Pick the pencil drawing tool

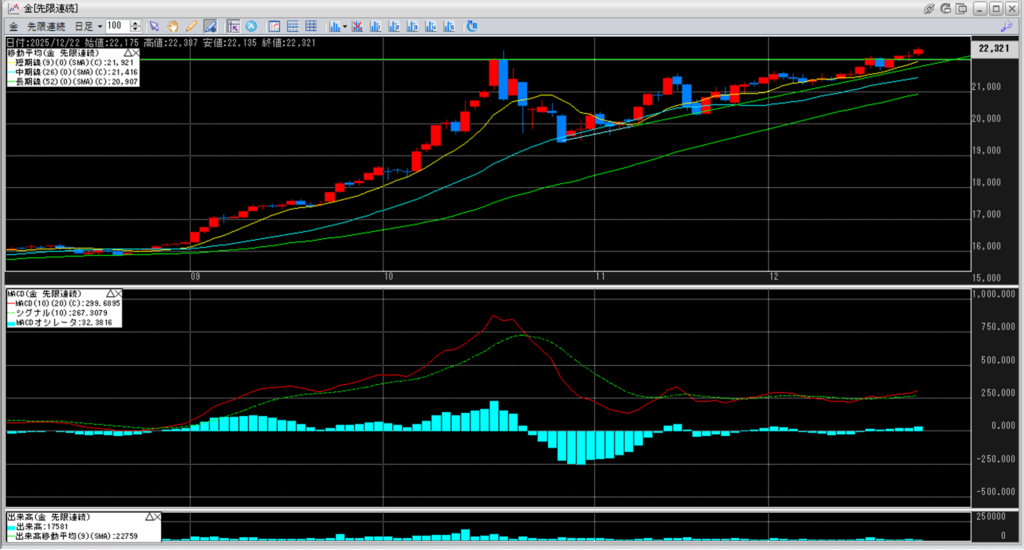190,25
